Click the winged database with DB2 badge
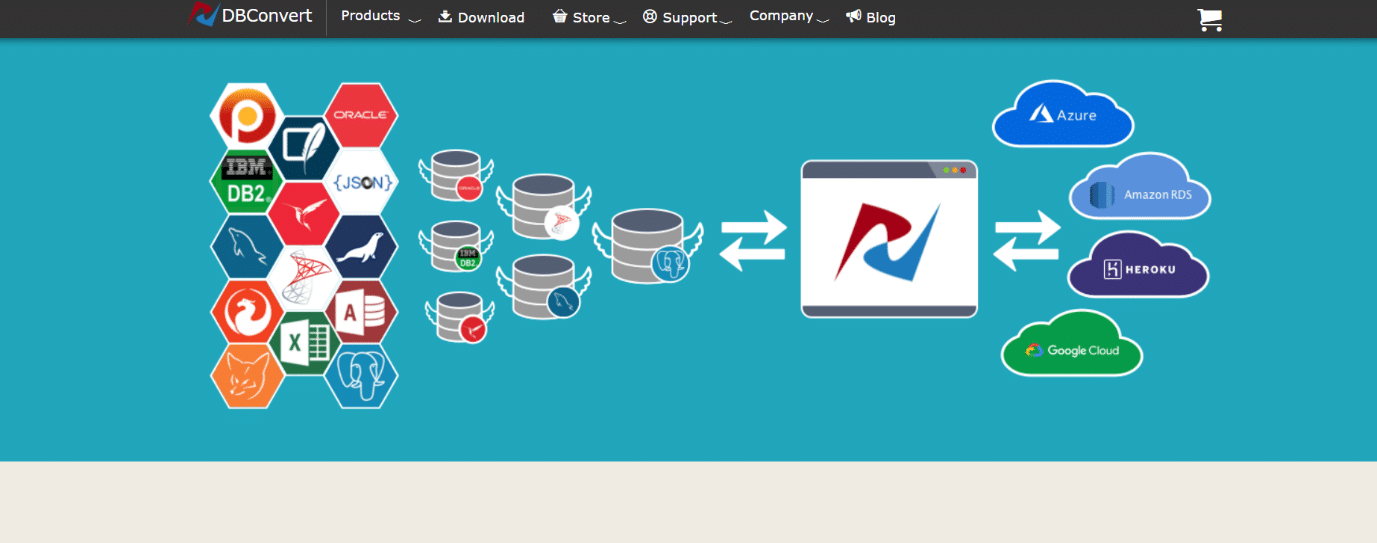 pos(456,246)
